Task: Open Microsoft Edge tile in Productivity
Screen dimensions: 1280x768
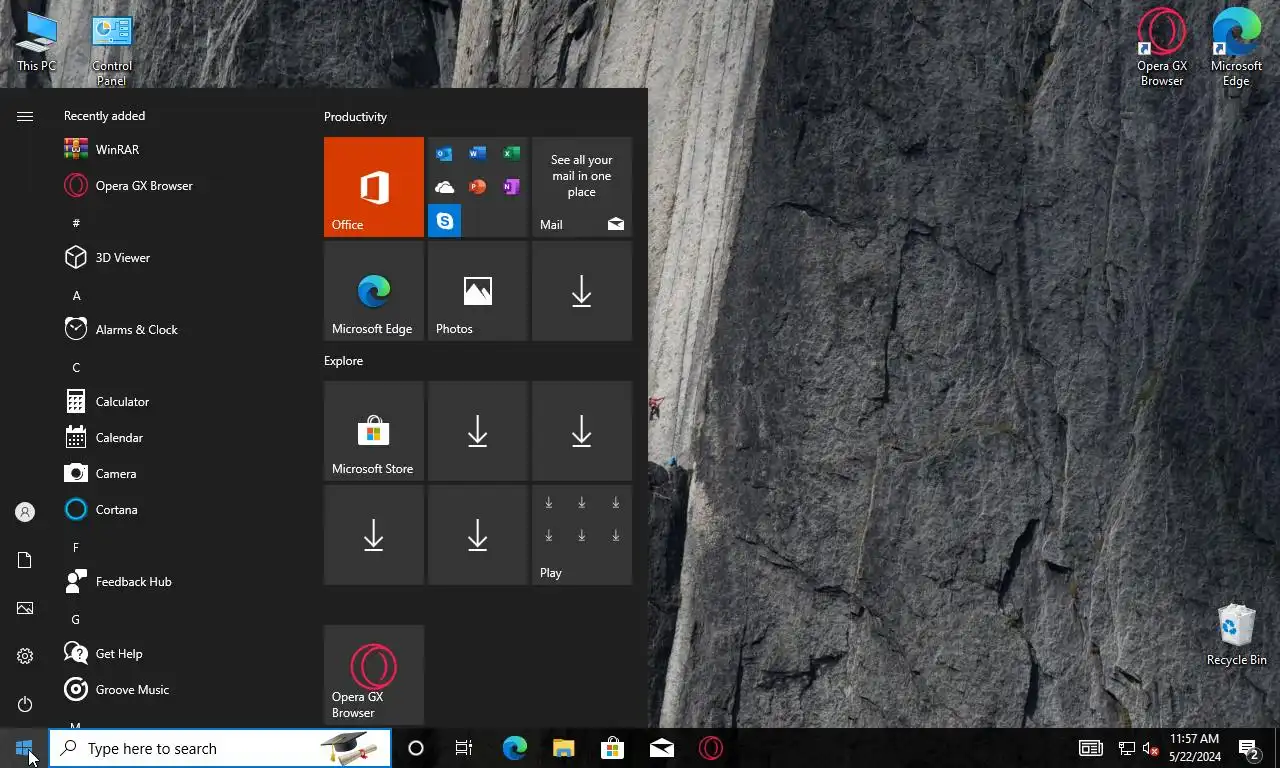Action: tap(374, 291)
